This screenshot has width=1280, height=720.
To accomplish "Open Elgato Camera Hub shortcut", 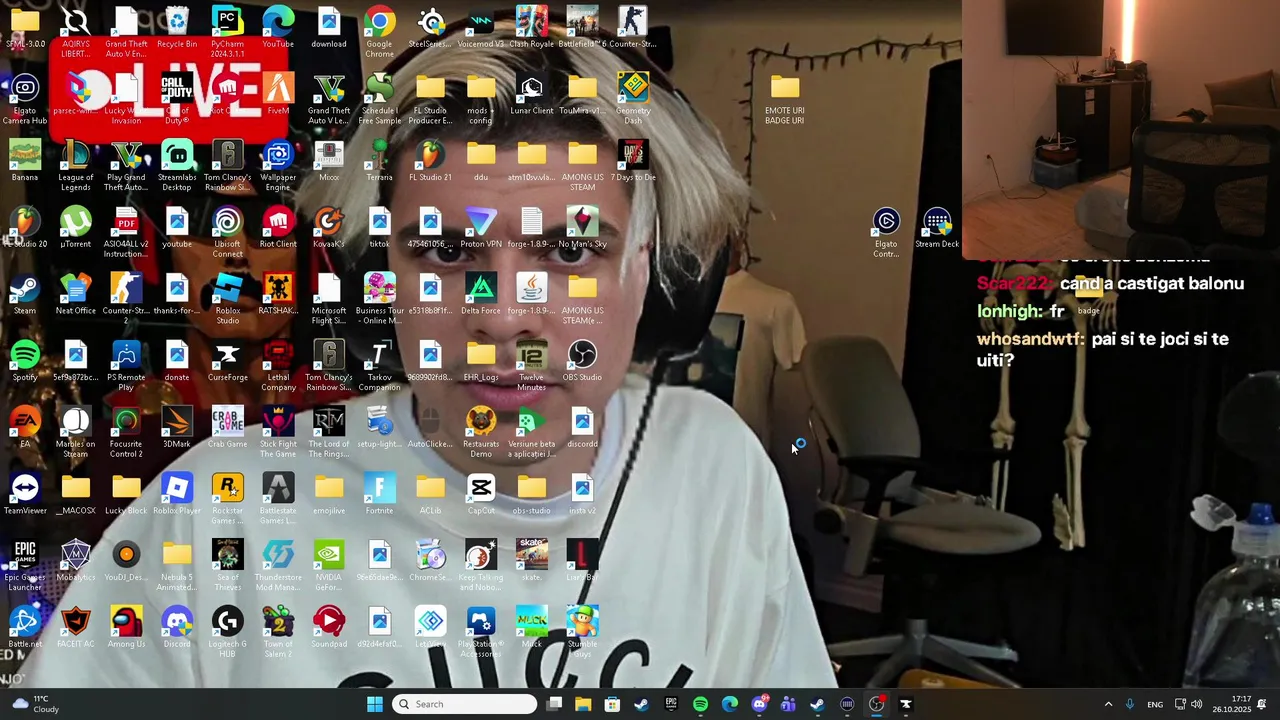I will coord(25,99).
